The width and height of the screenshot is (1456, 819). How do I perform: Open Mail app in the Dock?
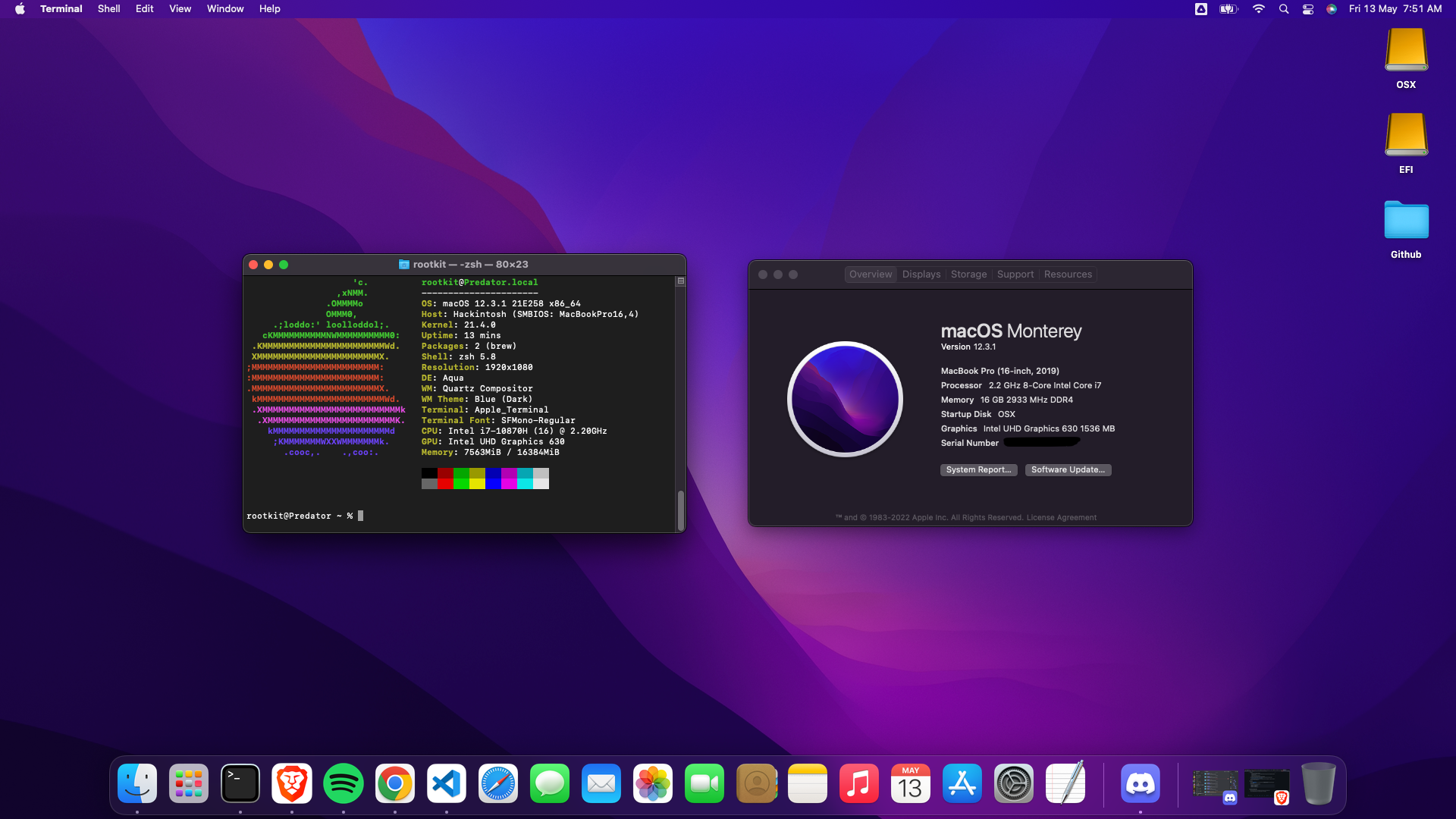(x=601, y=783)
